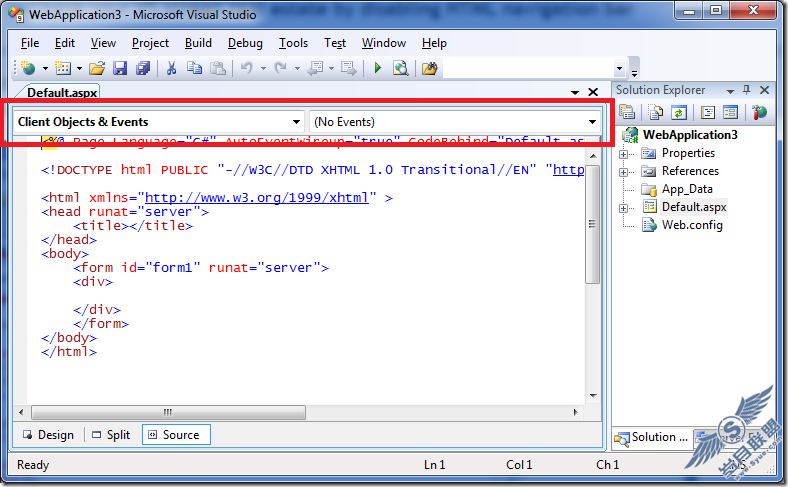Open the View menu
This screenshot has width=788, height=487.
coord(103,43)
